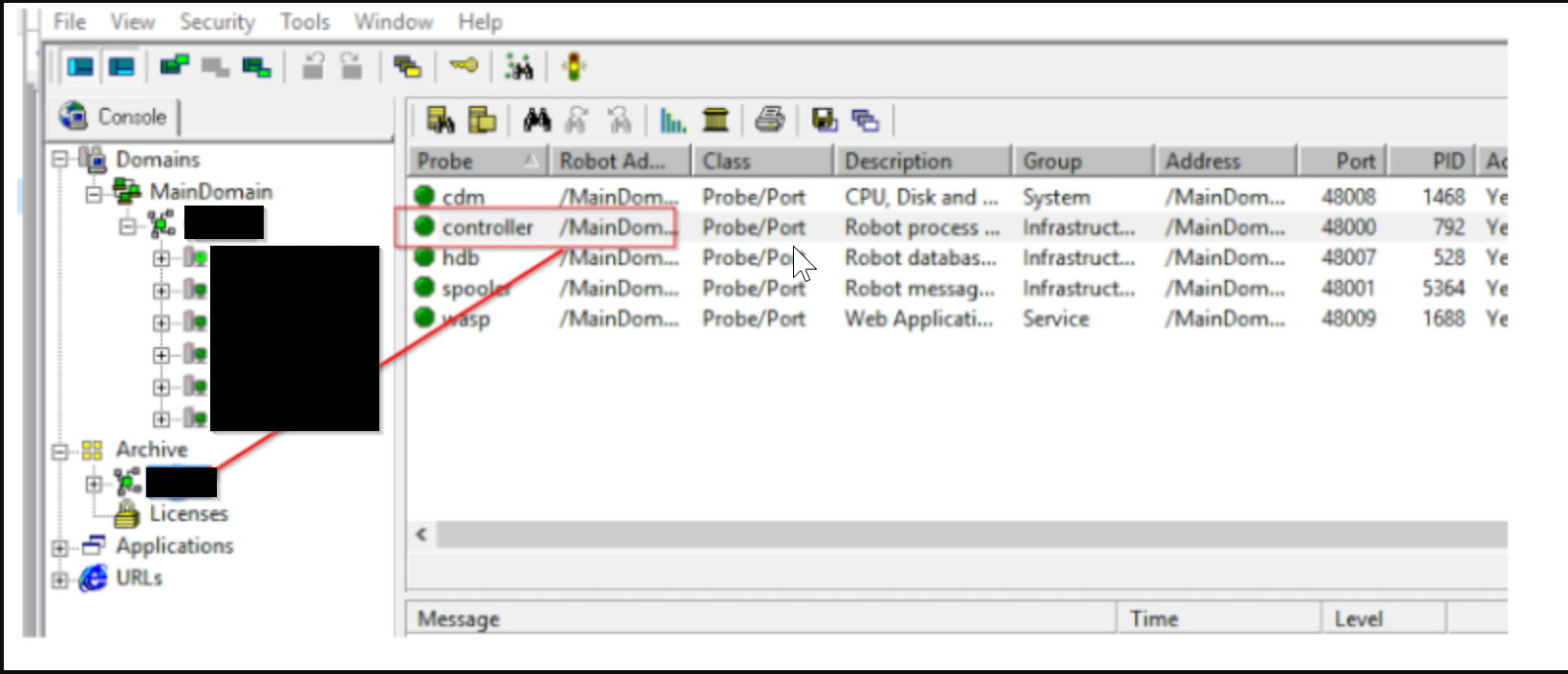Click the printer icon
The width and height of the screenshot is (1568, 674).
[769, 120]
